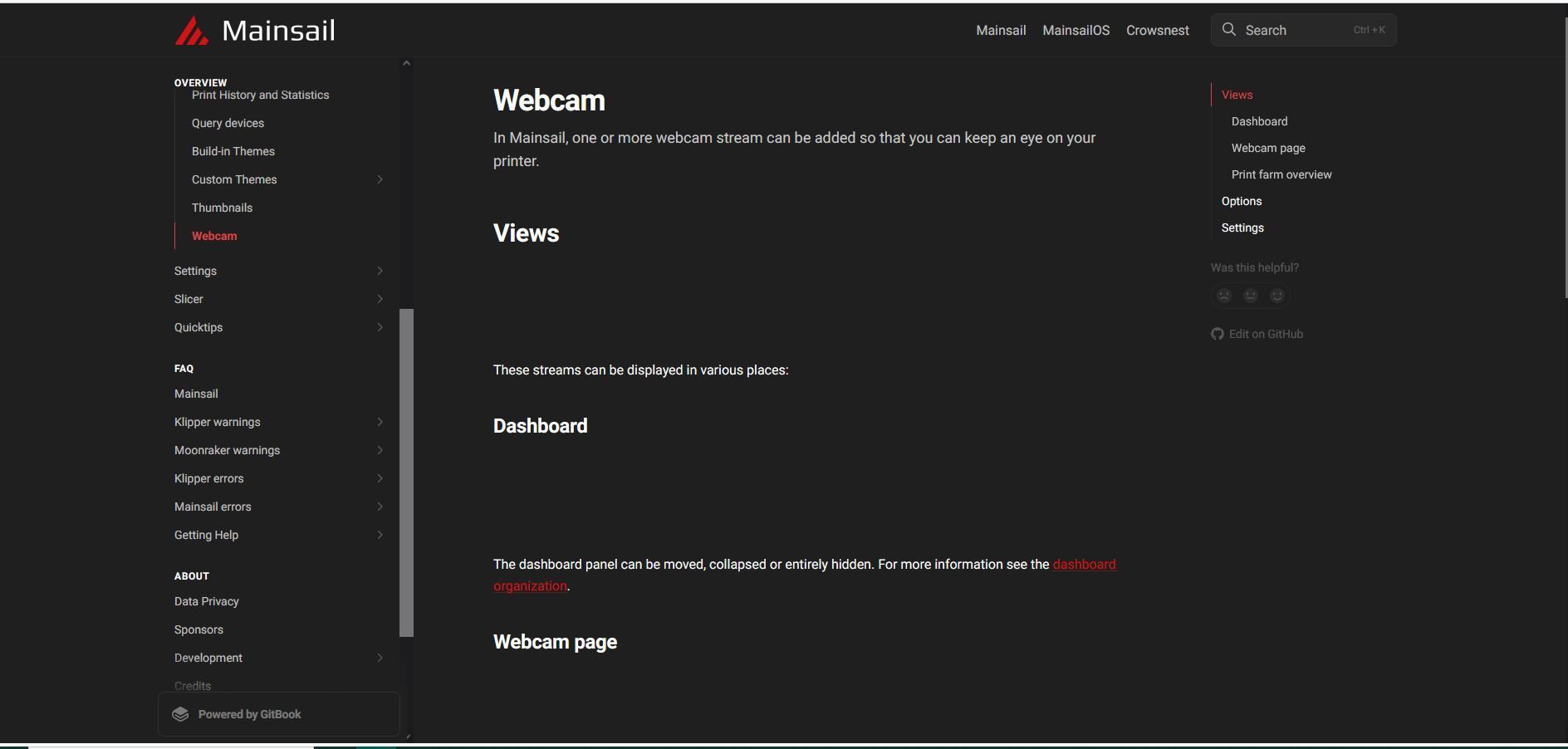Screen dimensions: 1568x749
Task: Expand the Custom Themes section
Action: click(380, 179)
